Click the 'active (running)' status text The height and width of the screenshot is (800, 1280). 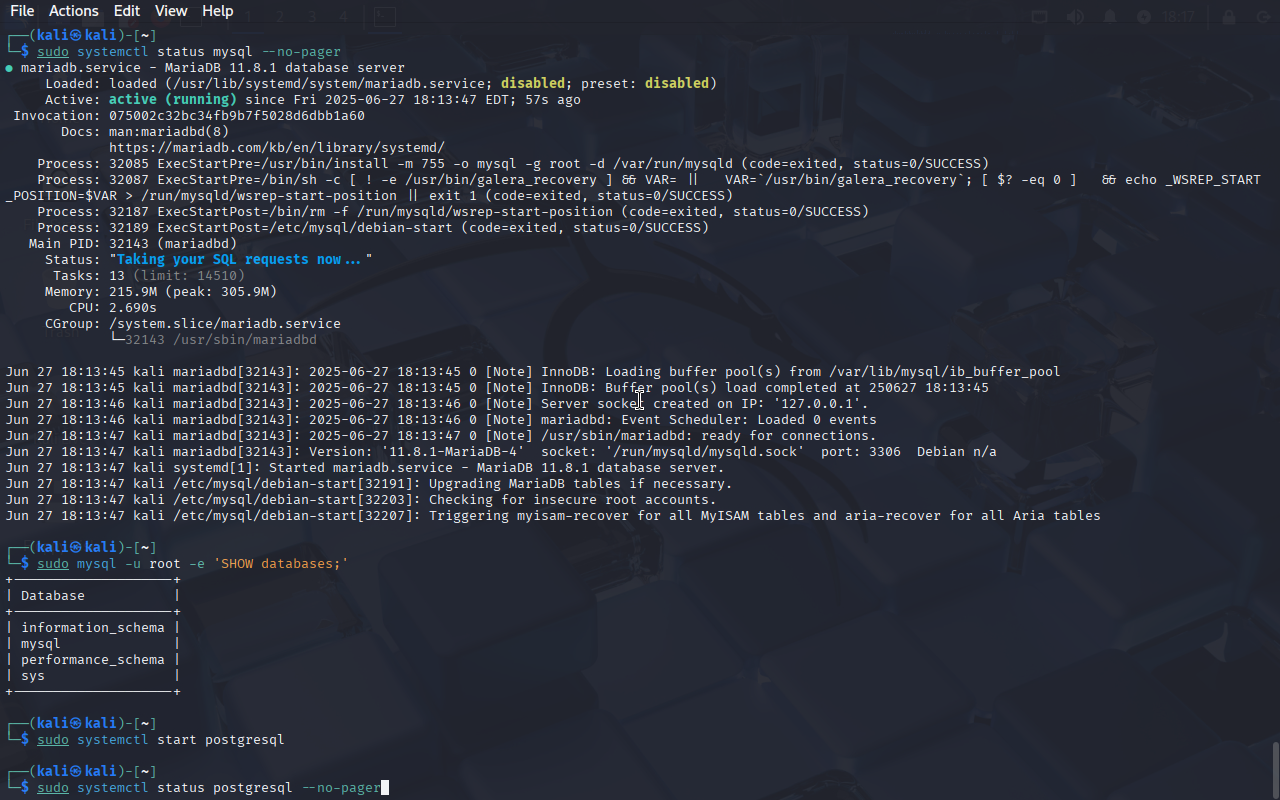173,100
